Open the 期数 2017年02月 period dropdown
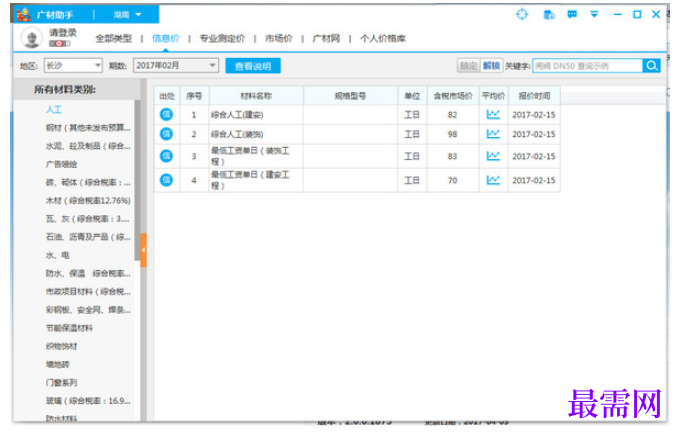This screenshot has width=680, height=435. pyautogui.click(x=175, y=65)
